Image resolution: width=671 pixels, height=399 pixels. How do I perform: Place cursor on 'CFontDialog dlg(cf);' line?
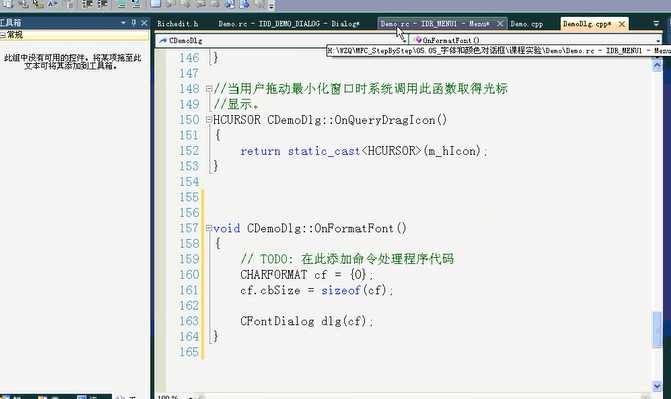pos(306,321)
